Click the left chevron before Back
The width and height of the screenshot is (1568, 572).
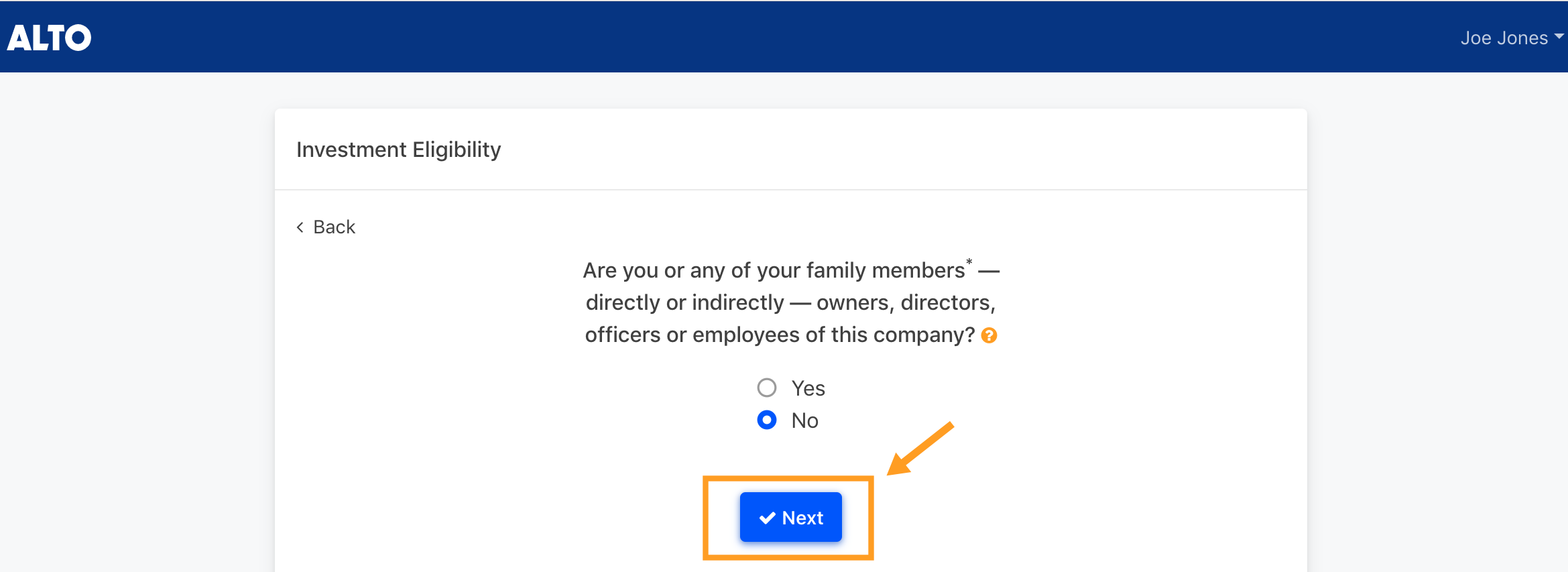300,227
